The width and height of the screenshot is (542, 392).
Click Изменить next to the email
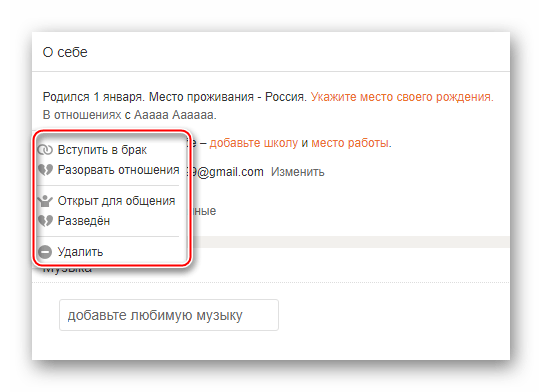298,172
